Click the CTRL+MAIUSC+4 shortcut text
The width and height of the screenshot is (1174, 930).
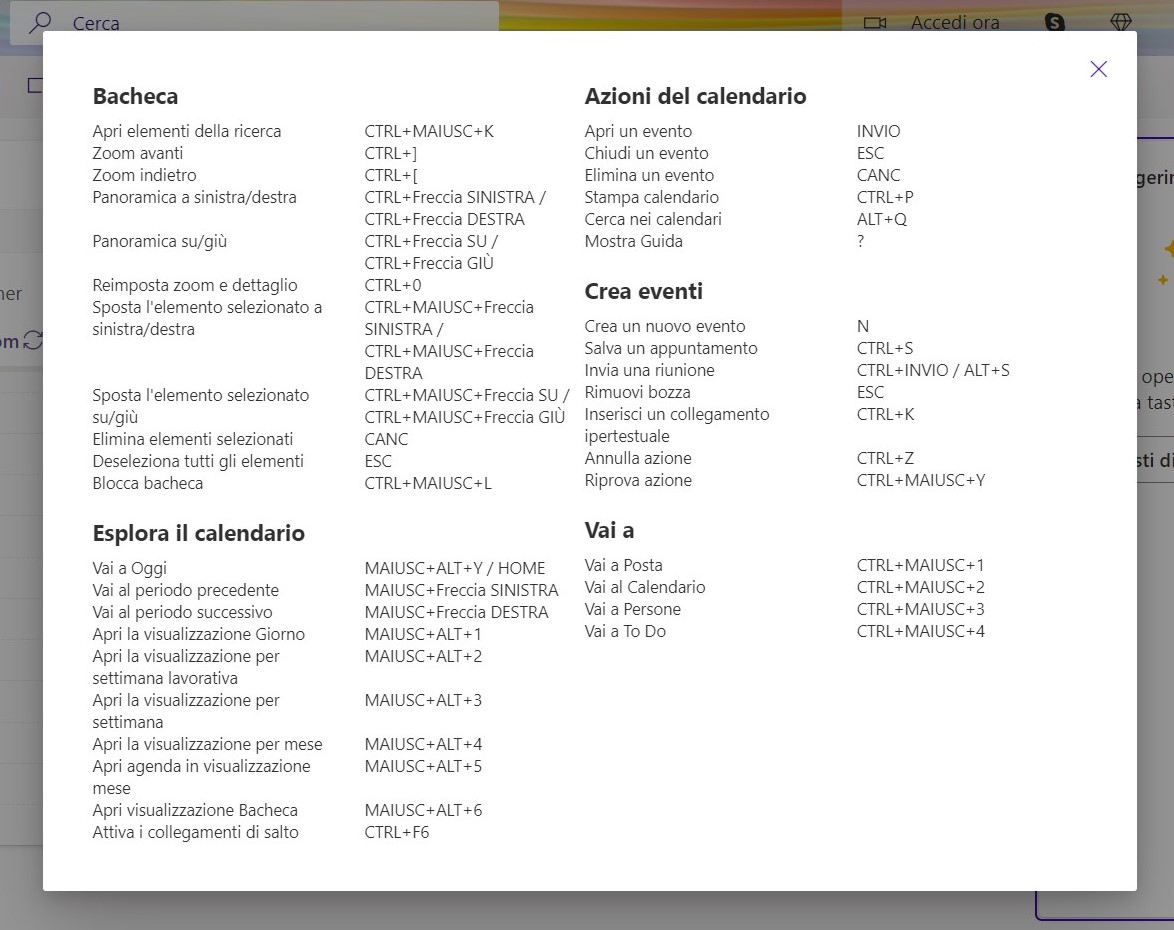click(x=921, y=631)
